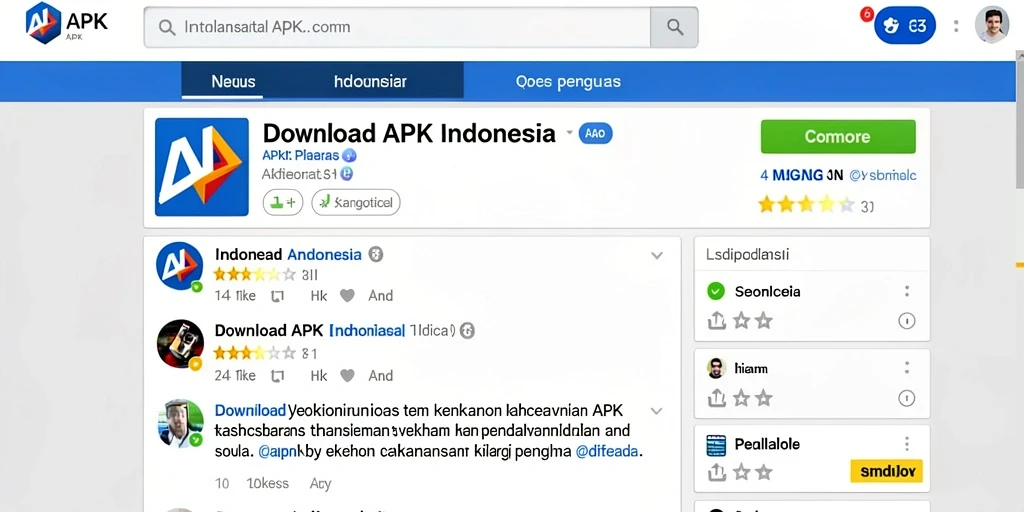Click the green Comore button
The height and width of the screenshot is (512, 1024).
click(x=838, y=136)
